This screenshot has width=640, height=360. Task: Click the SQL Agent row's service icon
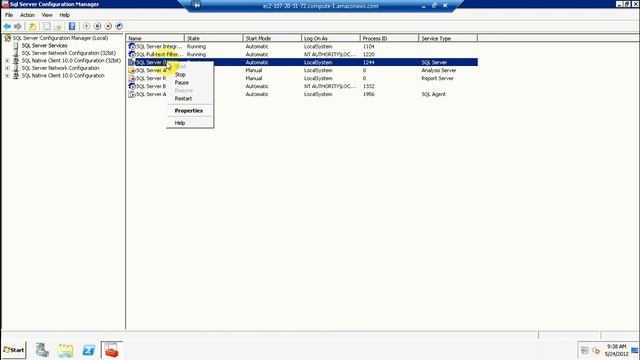[132, 94]
